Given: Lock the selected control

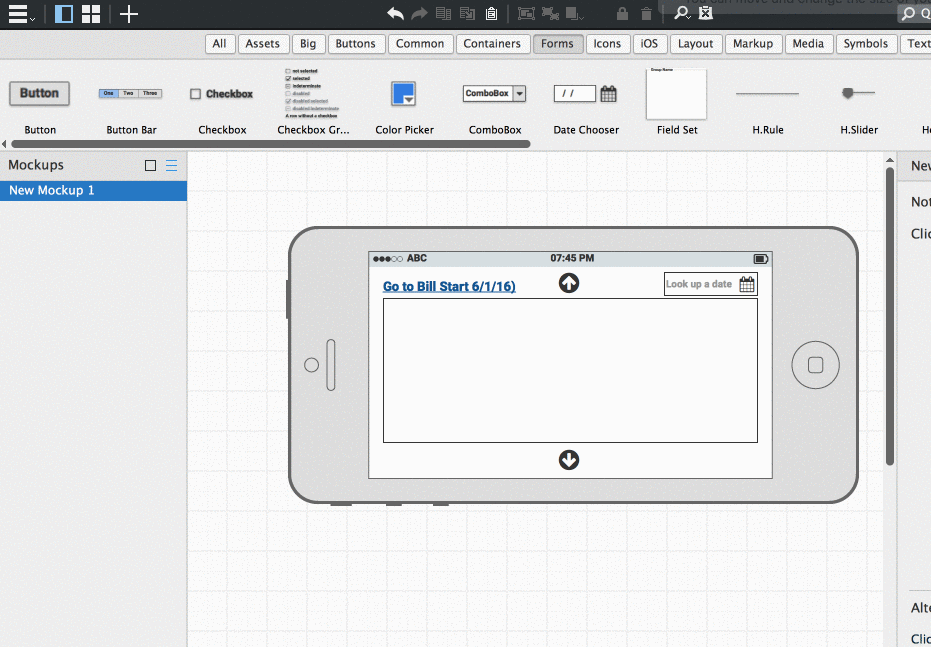Looking at the screenshot, I should tap(622, 13).
